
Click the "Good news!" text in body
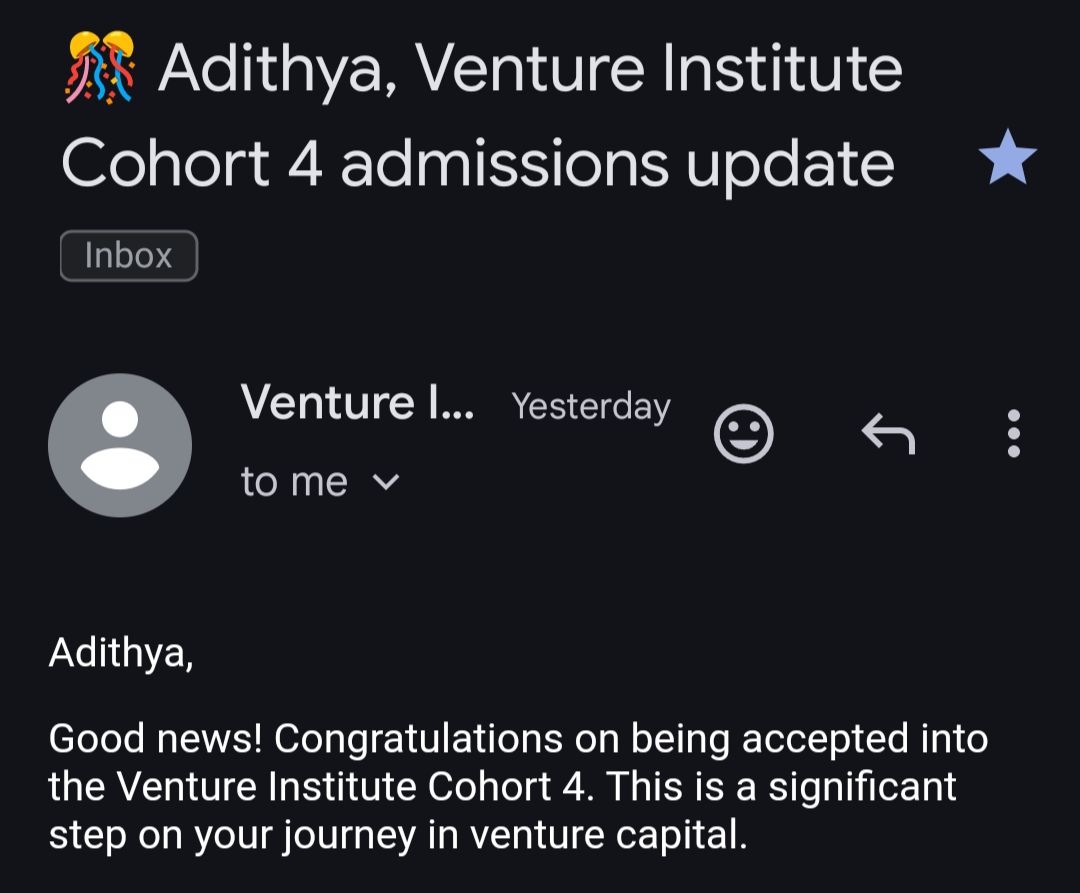click(155, 739)
